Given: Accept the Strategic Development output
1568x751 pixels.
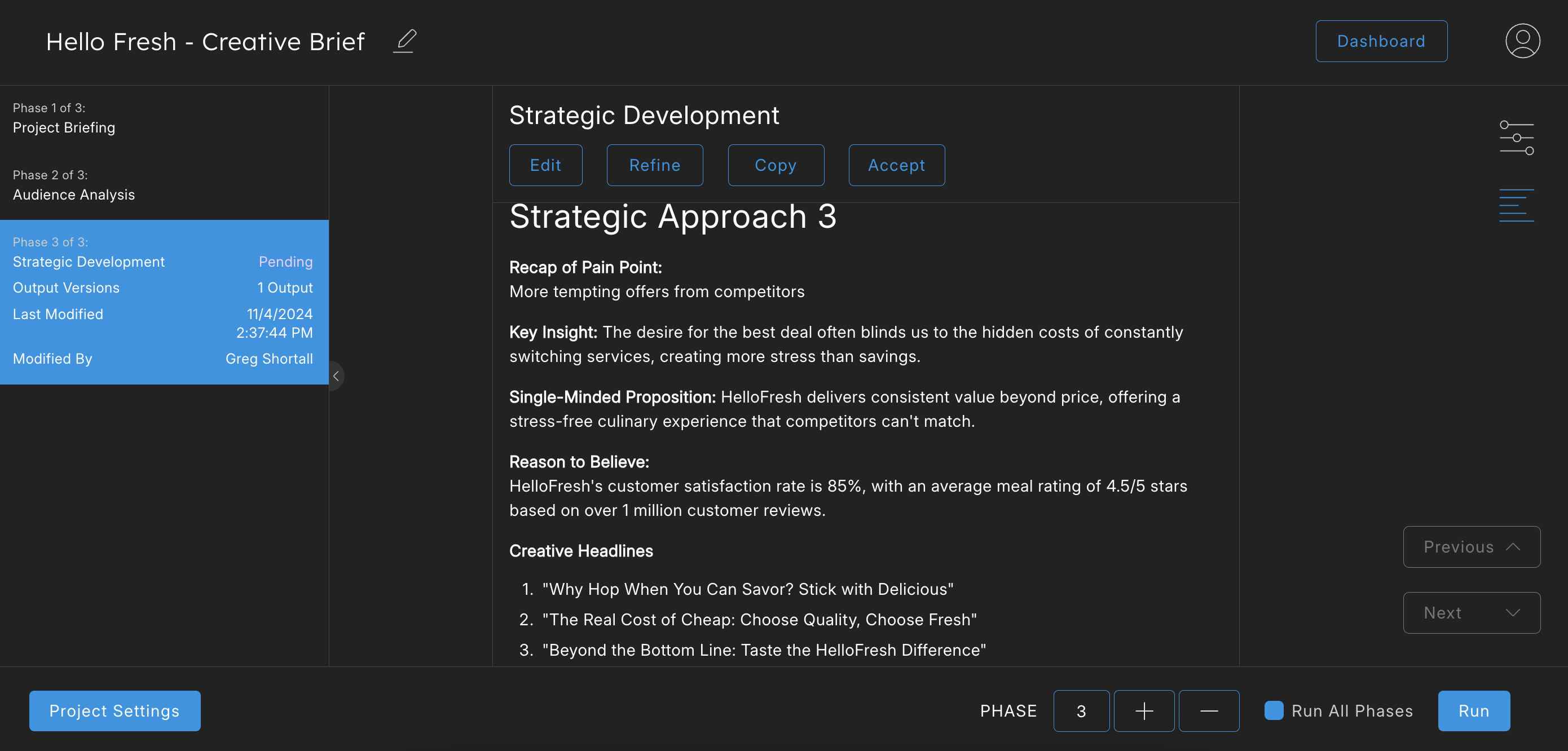Looking at the screenshot, I should [x=896, y=165].
